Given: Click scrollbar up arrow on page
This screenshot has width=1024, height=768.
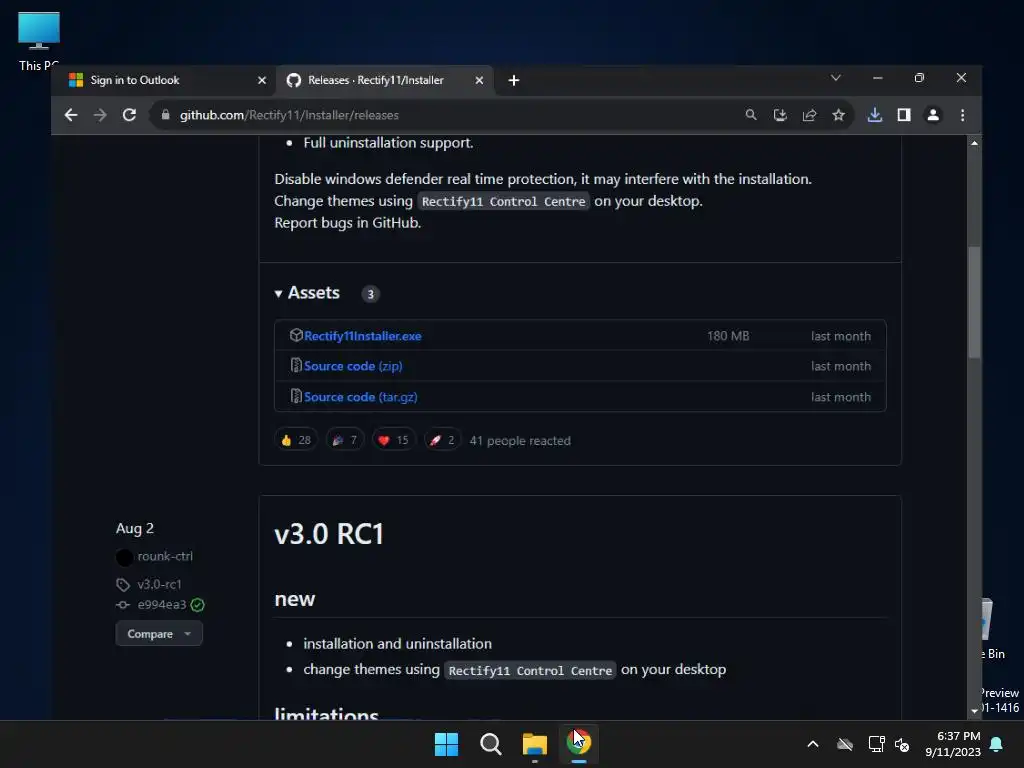Looking at the screenshot, I should [974, 142].
